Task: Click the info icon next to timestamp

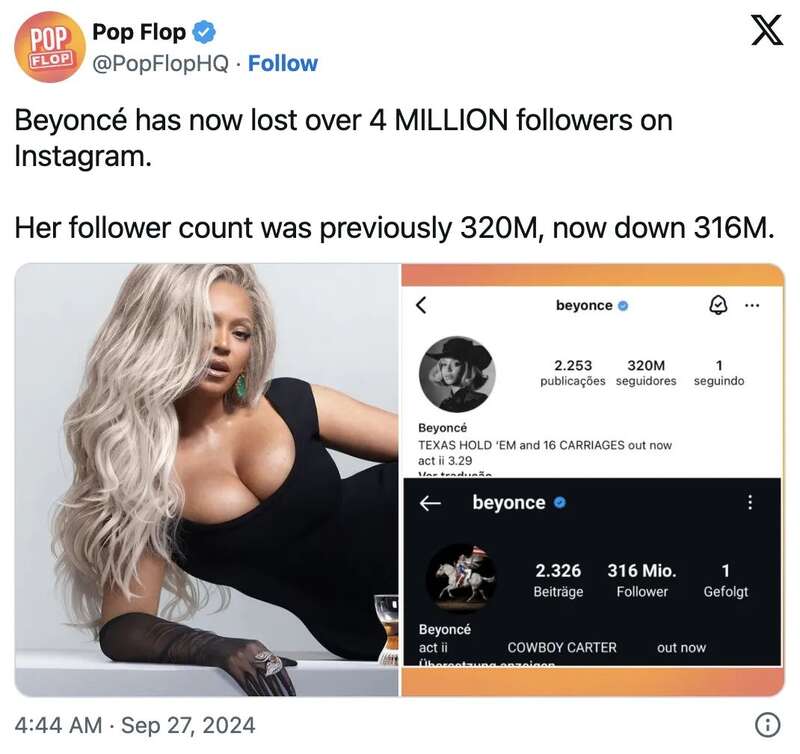Action: click(767, 725)
